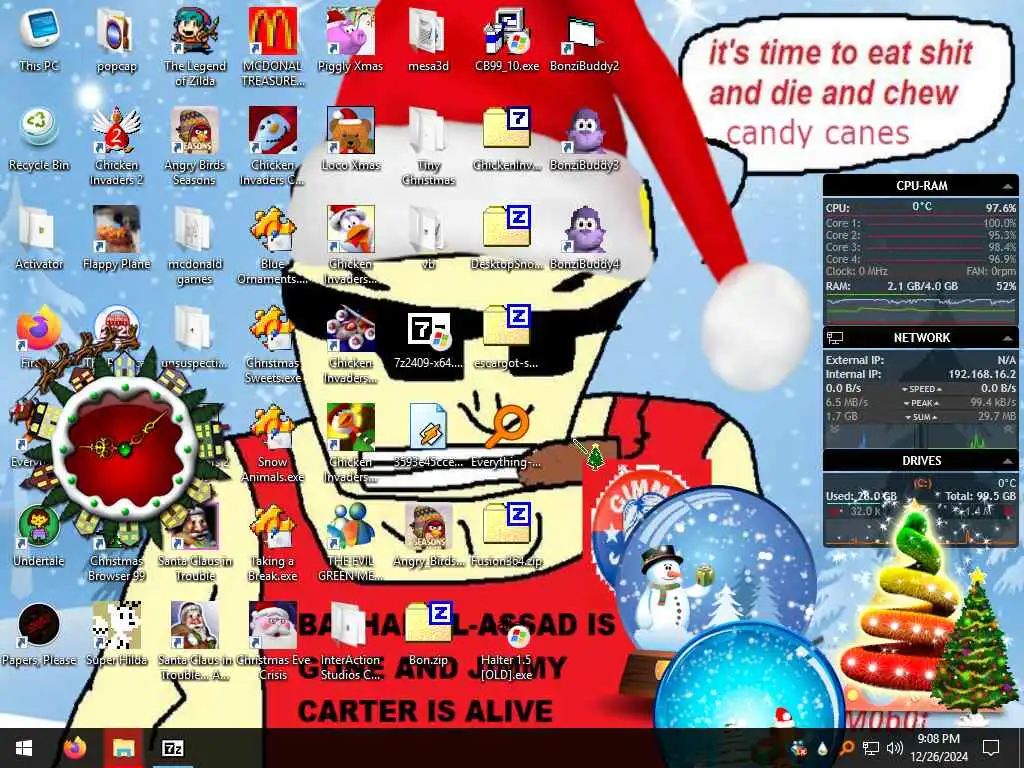Open the Recycle Bin

[39, 138]
